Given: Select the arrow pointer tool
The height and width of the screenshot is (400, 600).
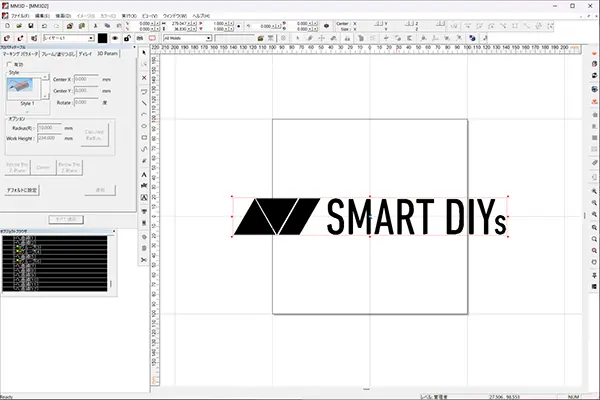Looking at the screenshot, I should tap(144, 52).
